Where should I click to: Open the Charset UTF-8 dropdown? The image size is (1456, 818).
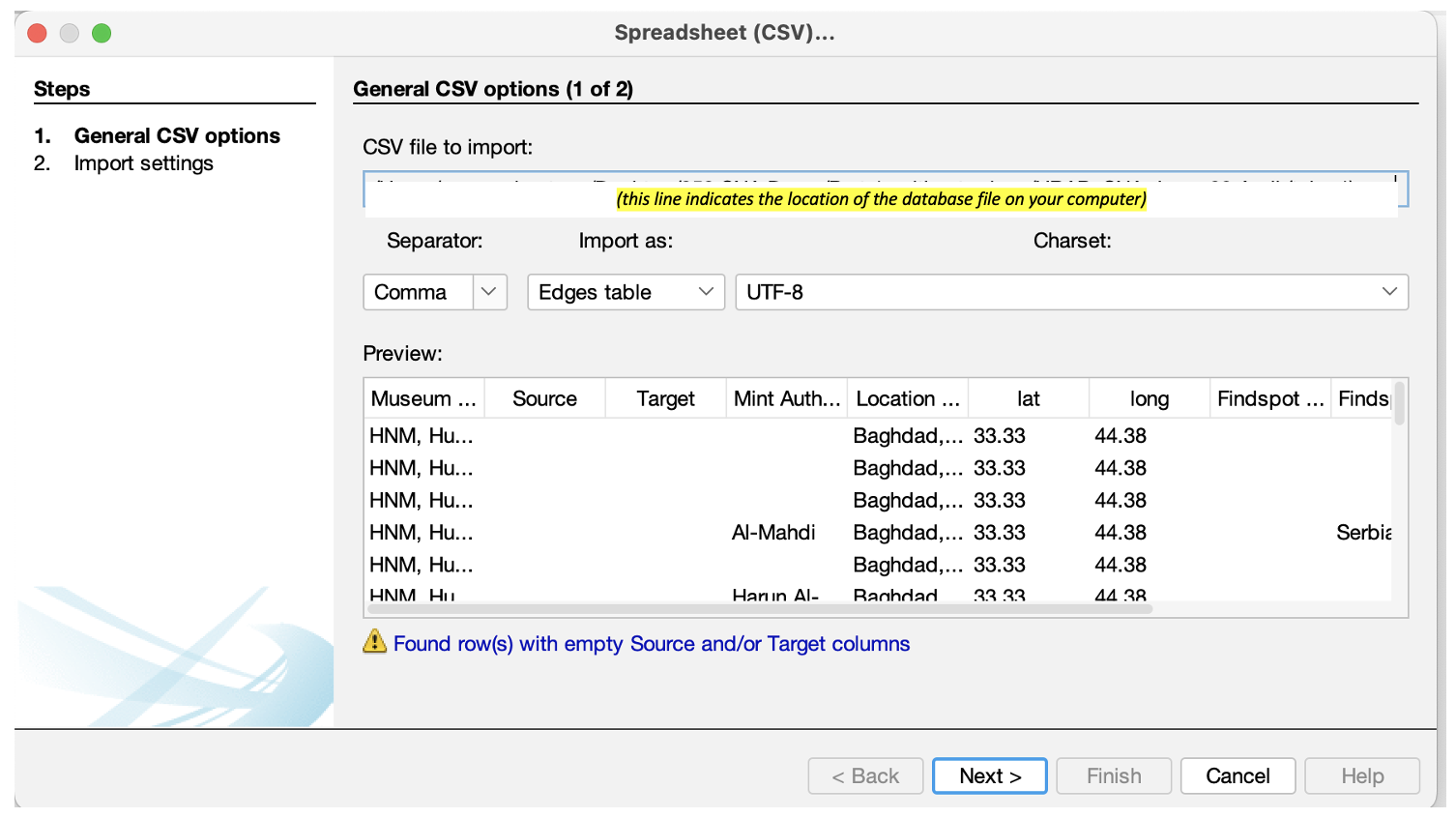tap(1071, 292)
